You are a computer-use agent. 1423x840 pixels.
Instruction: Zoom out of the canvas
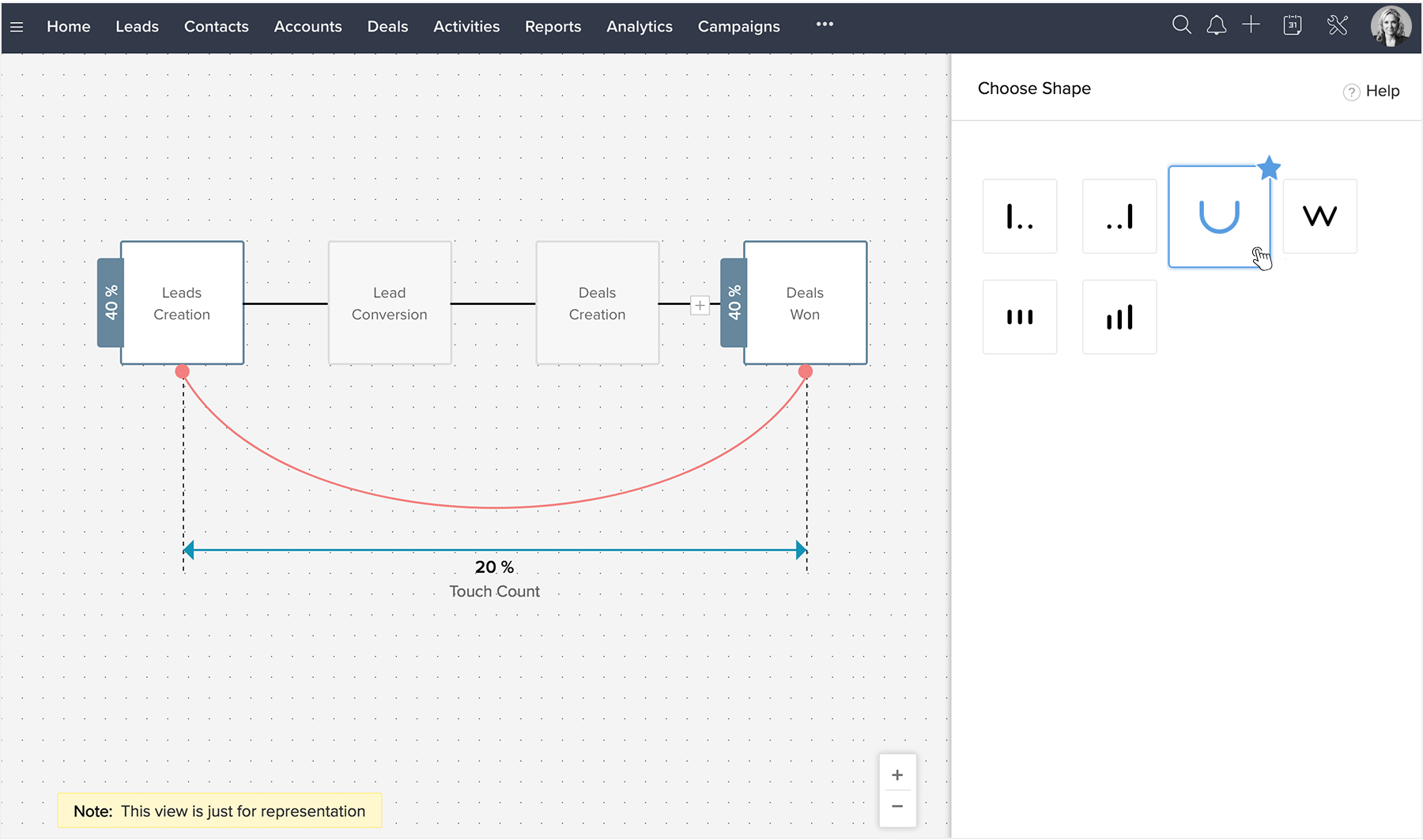[x=897, y=807]
